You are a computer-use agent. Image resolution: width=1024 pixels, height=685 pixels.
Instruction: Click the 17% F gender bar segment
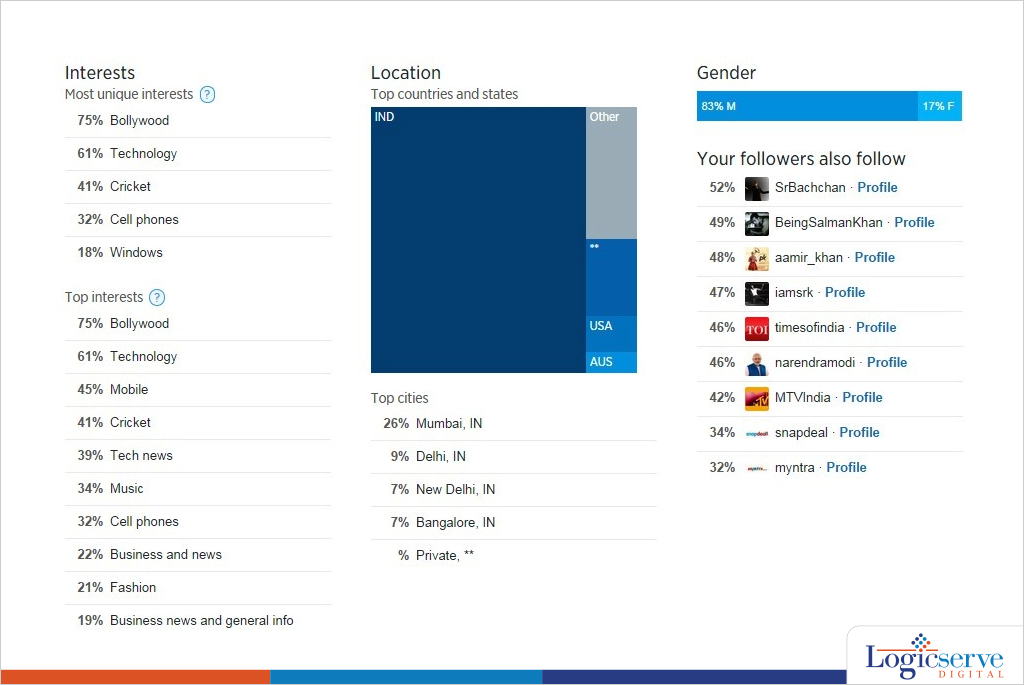pyautogui.click(x=939, y=106)
